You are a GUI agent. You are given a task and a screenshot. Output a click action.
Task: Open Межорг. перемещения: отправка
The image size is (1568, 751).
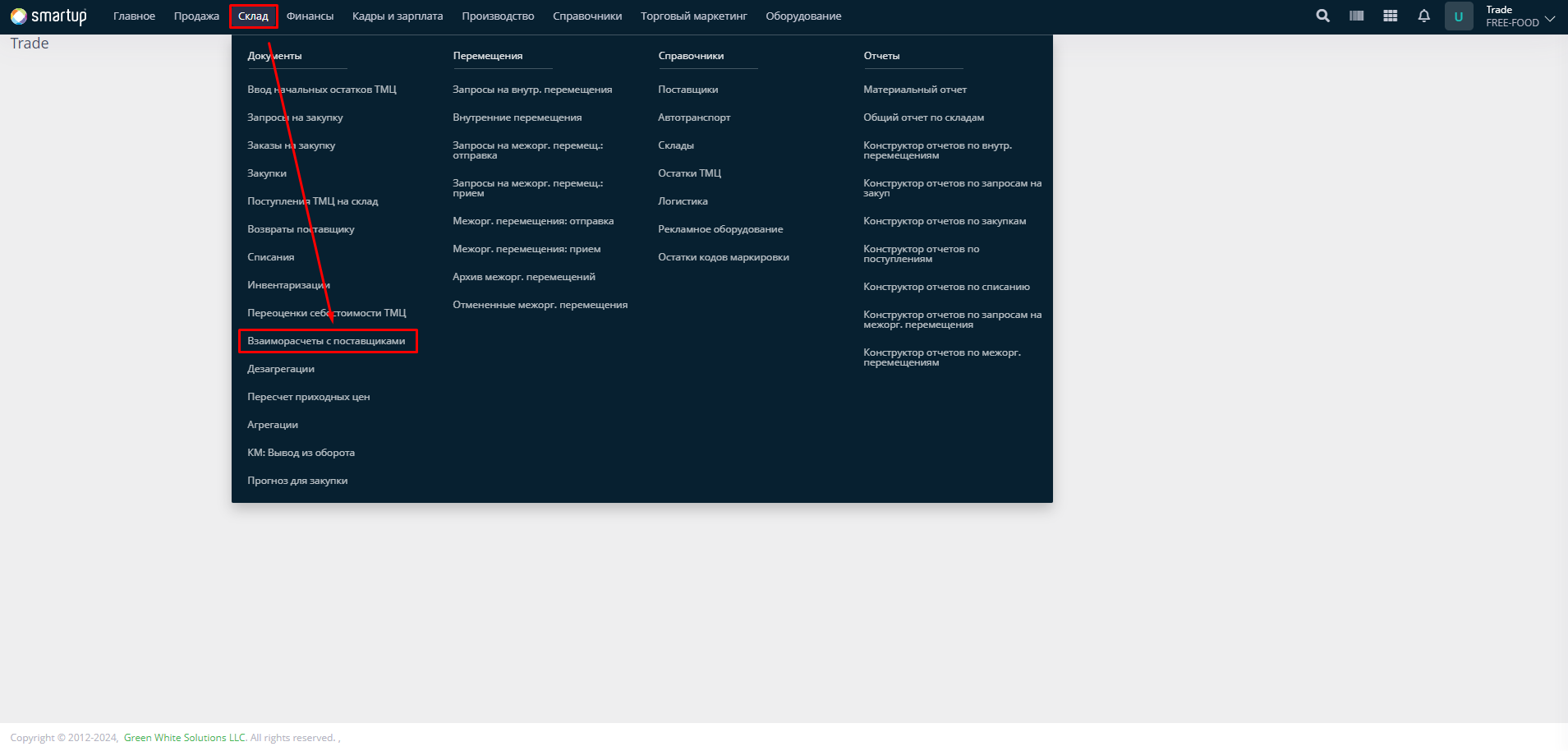[x=533, y=221]
